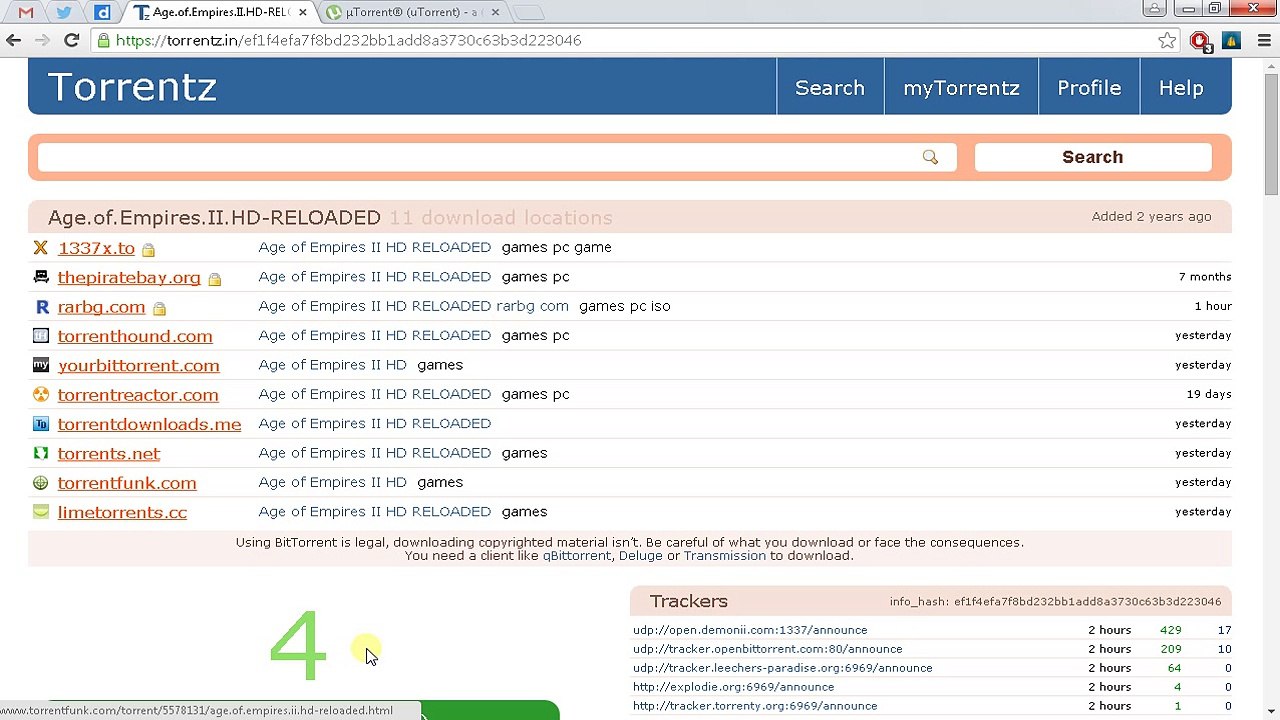Open the red ad blocker extension icon
Image resolution: width=1280 pixels, height=720 pixels.
coord(1200,40)
